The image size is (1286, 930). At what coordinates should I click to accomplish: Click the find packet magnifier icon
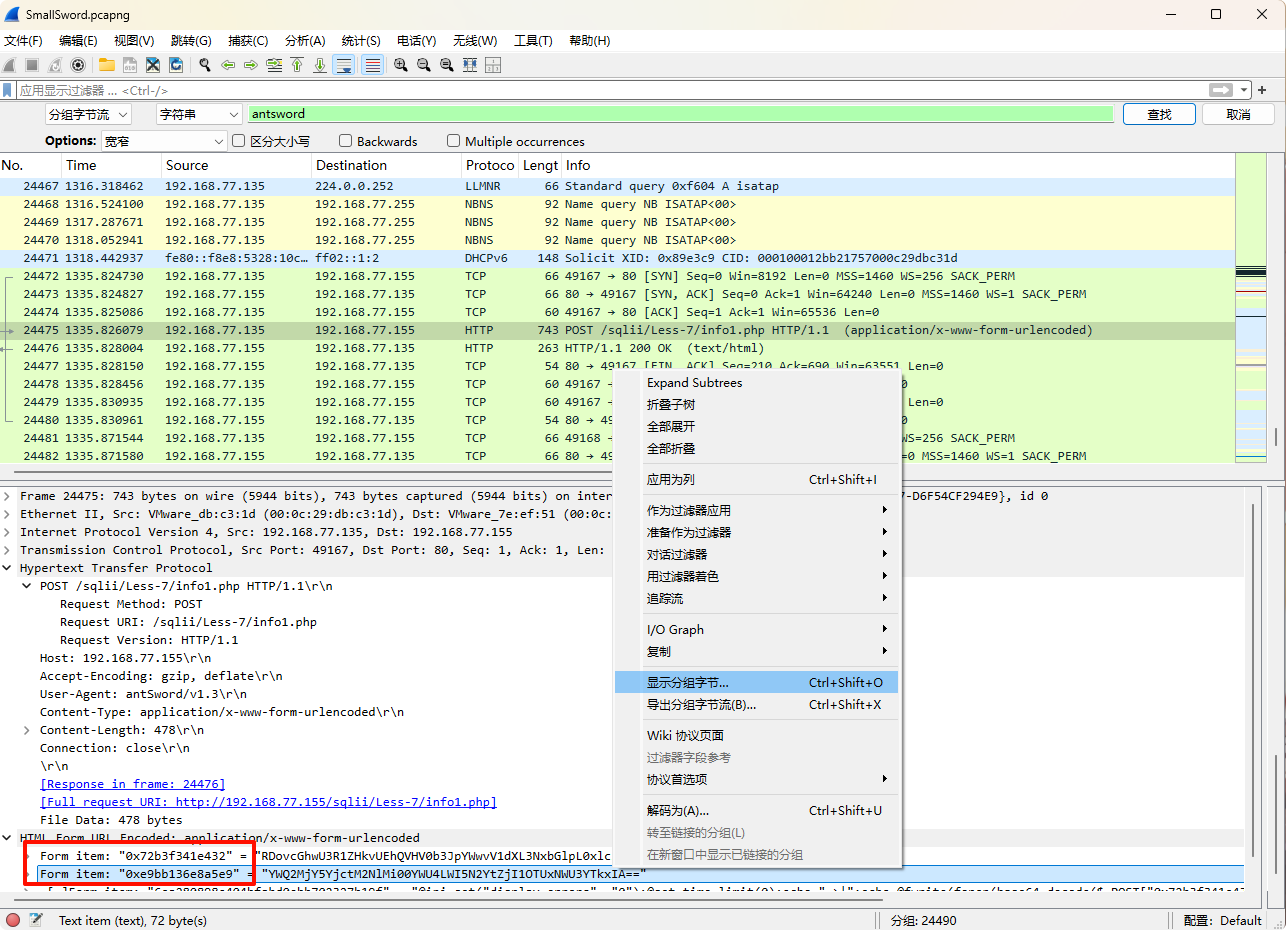(205, 65)
